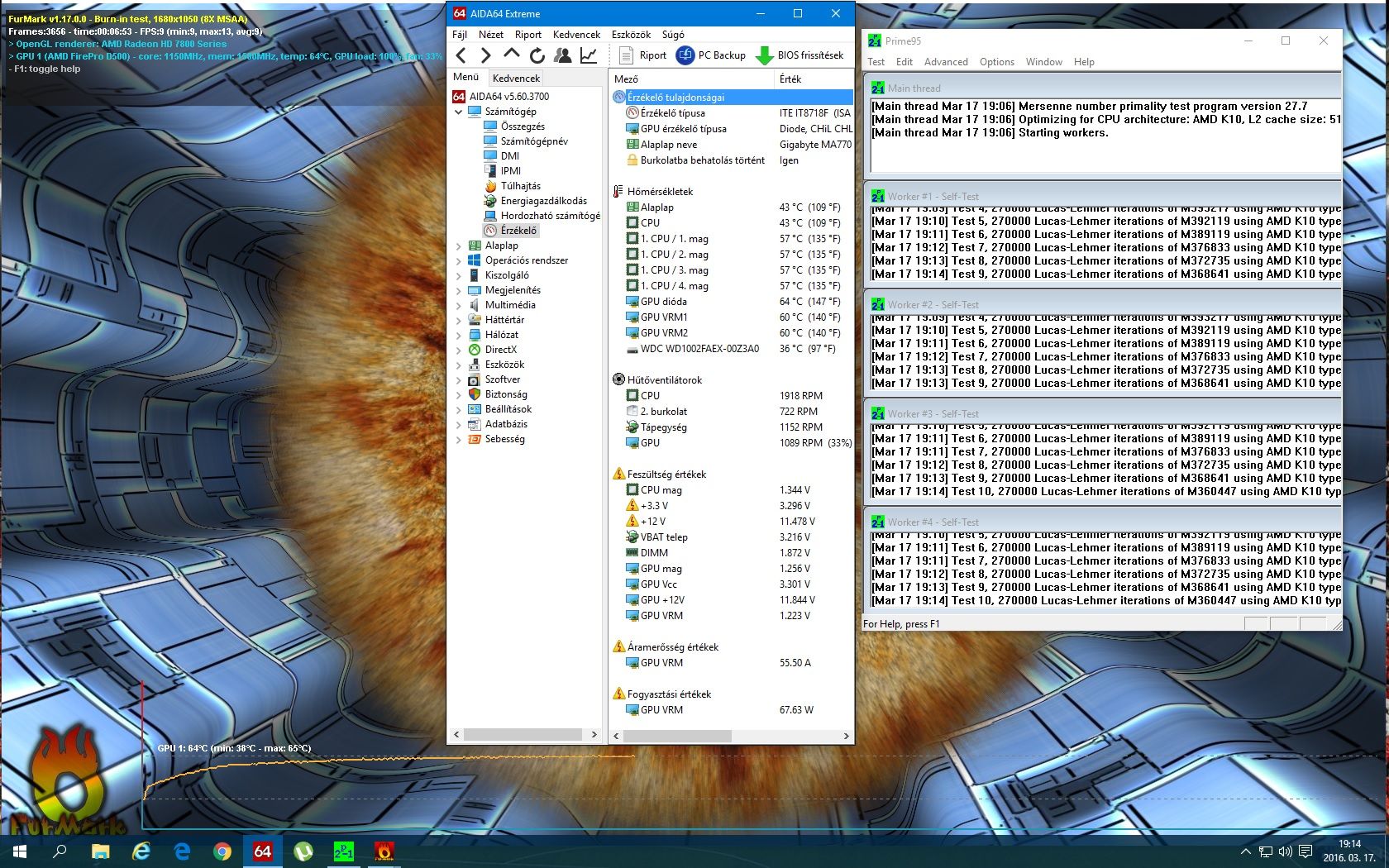Expand the Sebesség tree node
Viewport: 1389px width, 868px height.
coord(459,439)
